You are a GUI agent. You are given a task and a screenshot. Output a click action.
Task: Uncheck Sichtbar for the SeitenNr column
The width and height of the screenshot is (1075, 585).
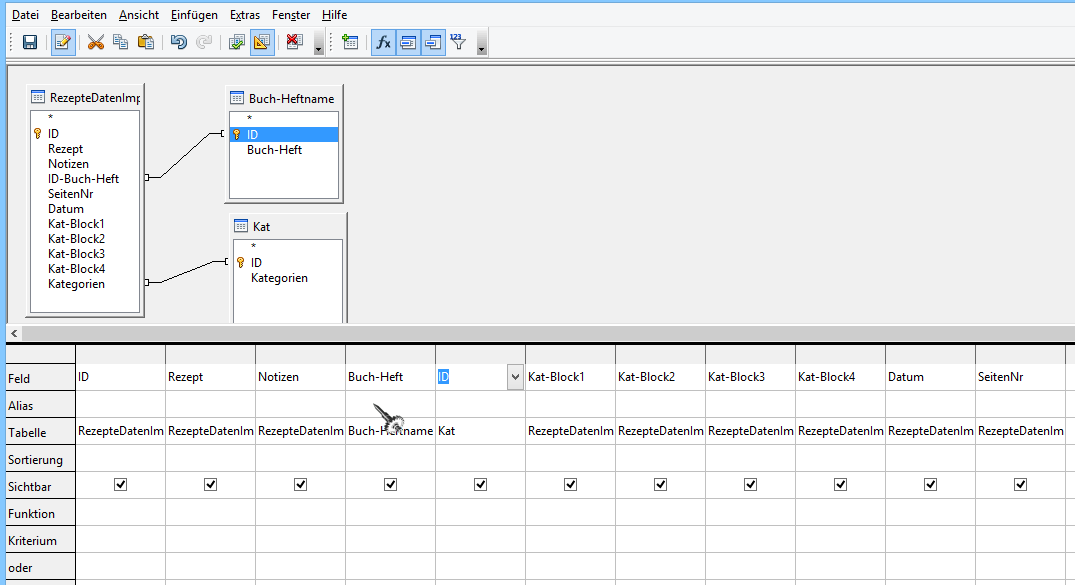1021,485
